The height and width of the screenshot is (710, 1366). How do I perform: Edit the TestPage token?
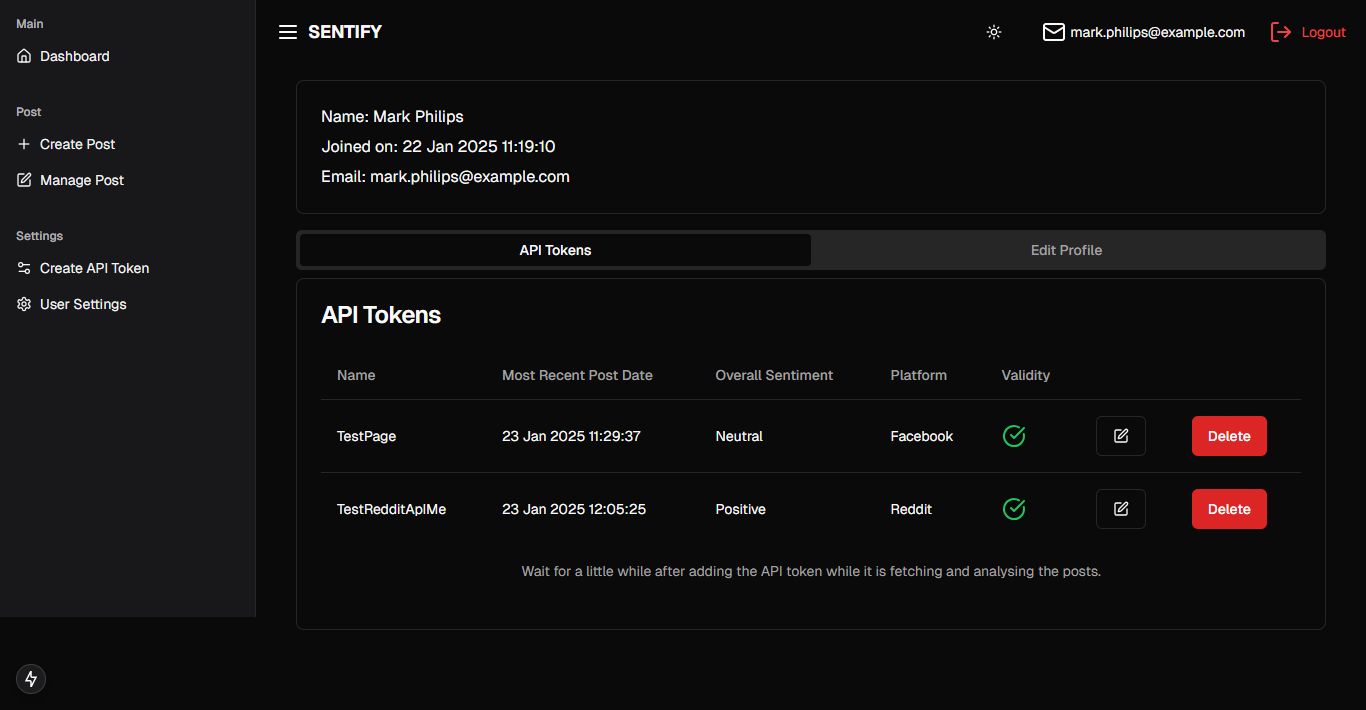[x=1120, y=436]
